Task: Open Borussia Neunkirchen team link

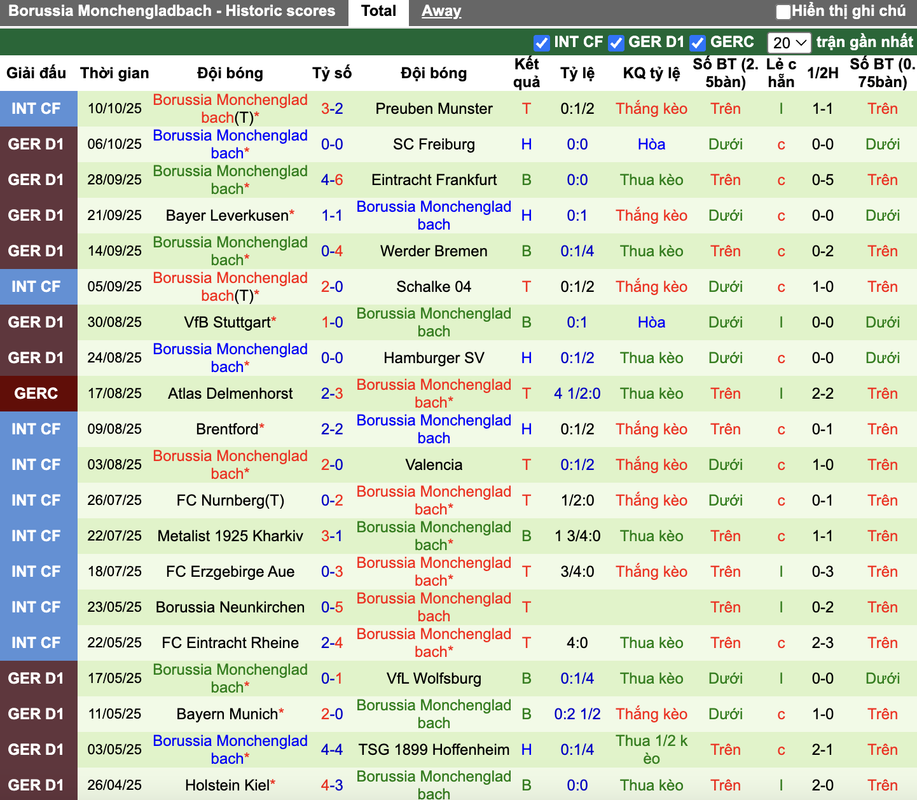Action: click(x=230, y=608)
